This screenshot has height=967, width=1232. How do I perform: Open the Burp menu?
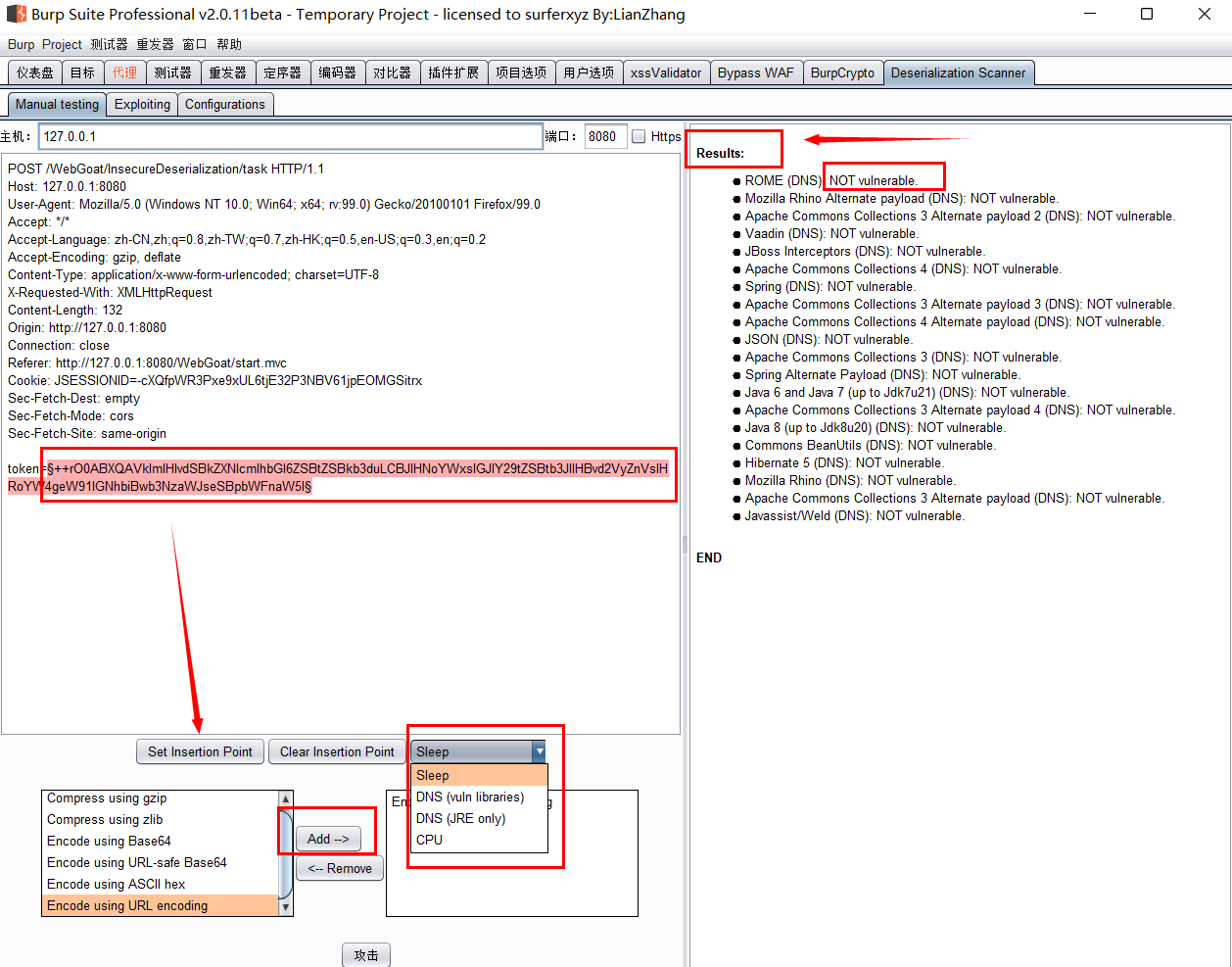[x=21, y=45]
